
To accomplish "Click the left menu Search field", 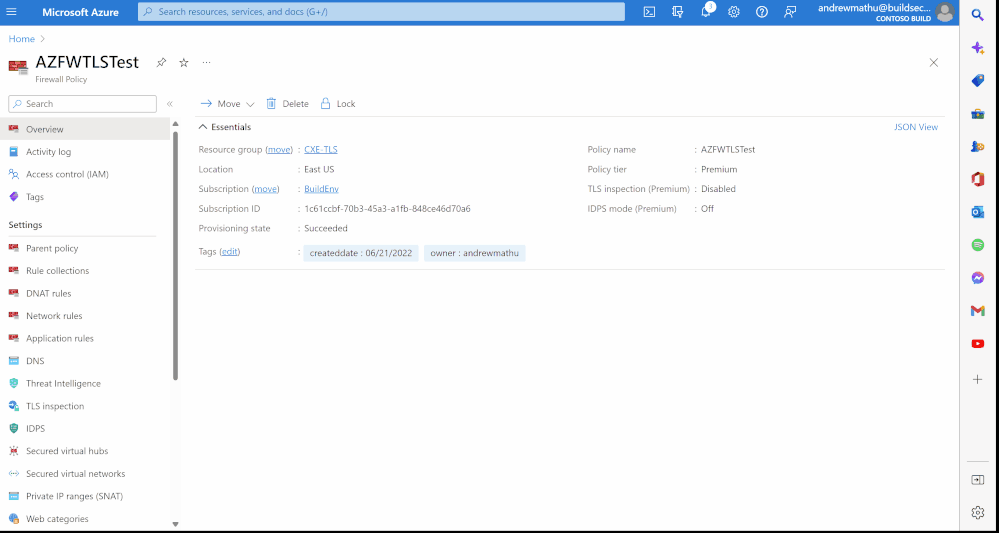I will pos(82,104).
